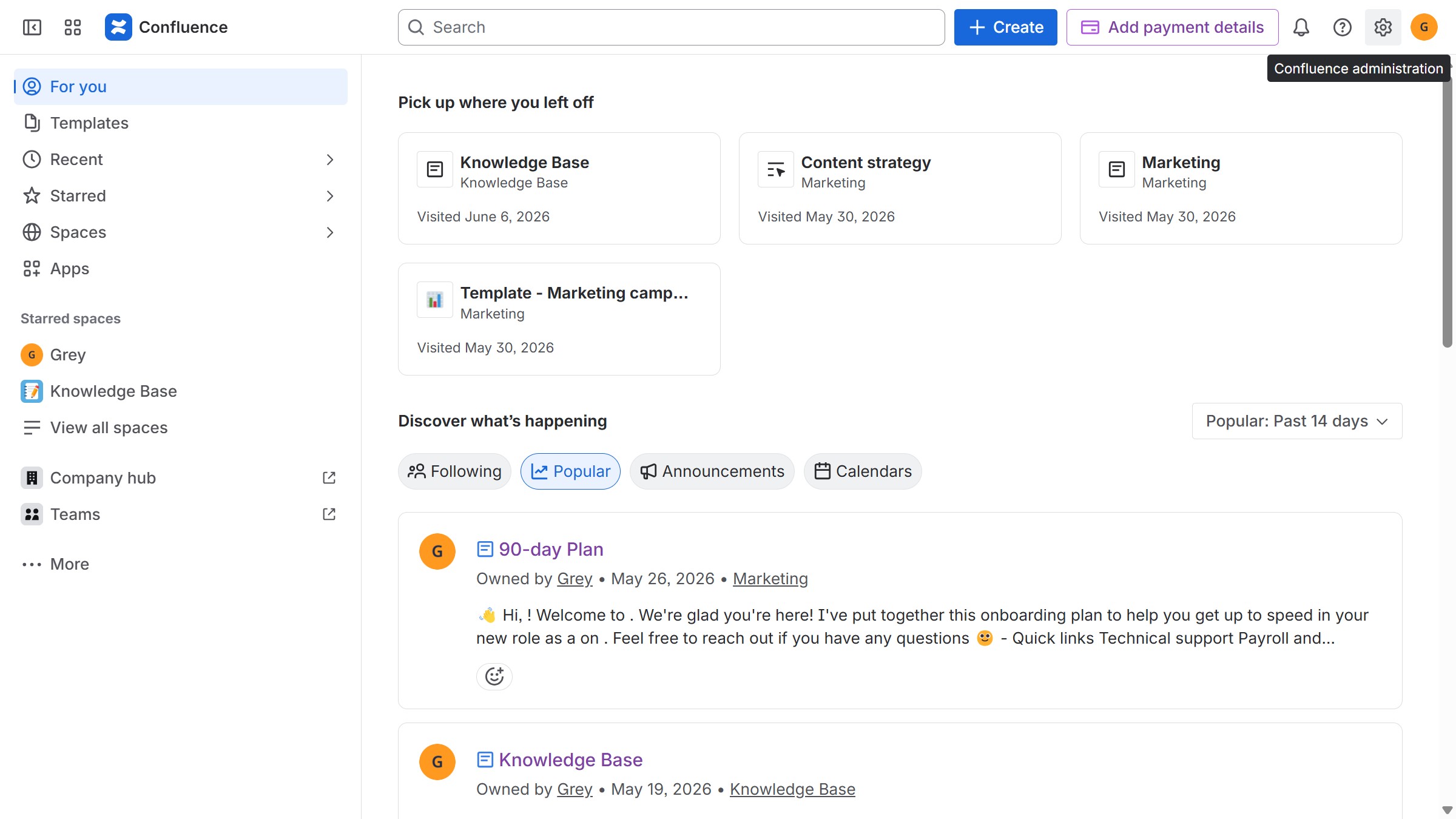Click Add payment details button

point(1172,27)
